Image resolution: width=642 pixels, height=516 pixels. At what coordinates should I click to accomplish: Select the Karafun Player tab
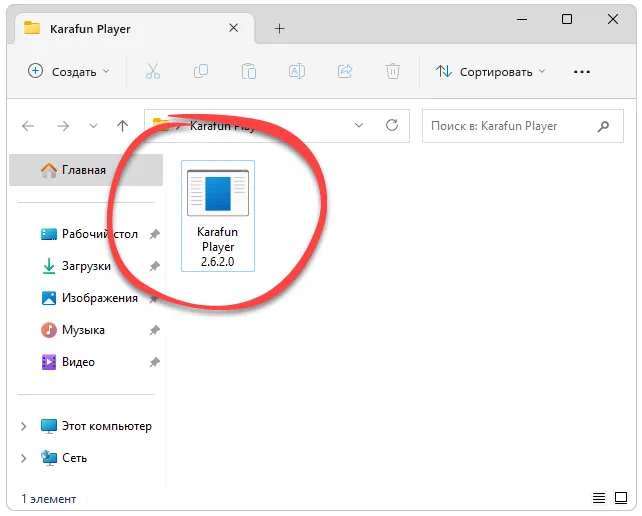135,29
